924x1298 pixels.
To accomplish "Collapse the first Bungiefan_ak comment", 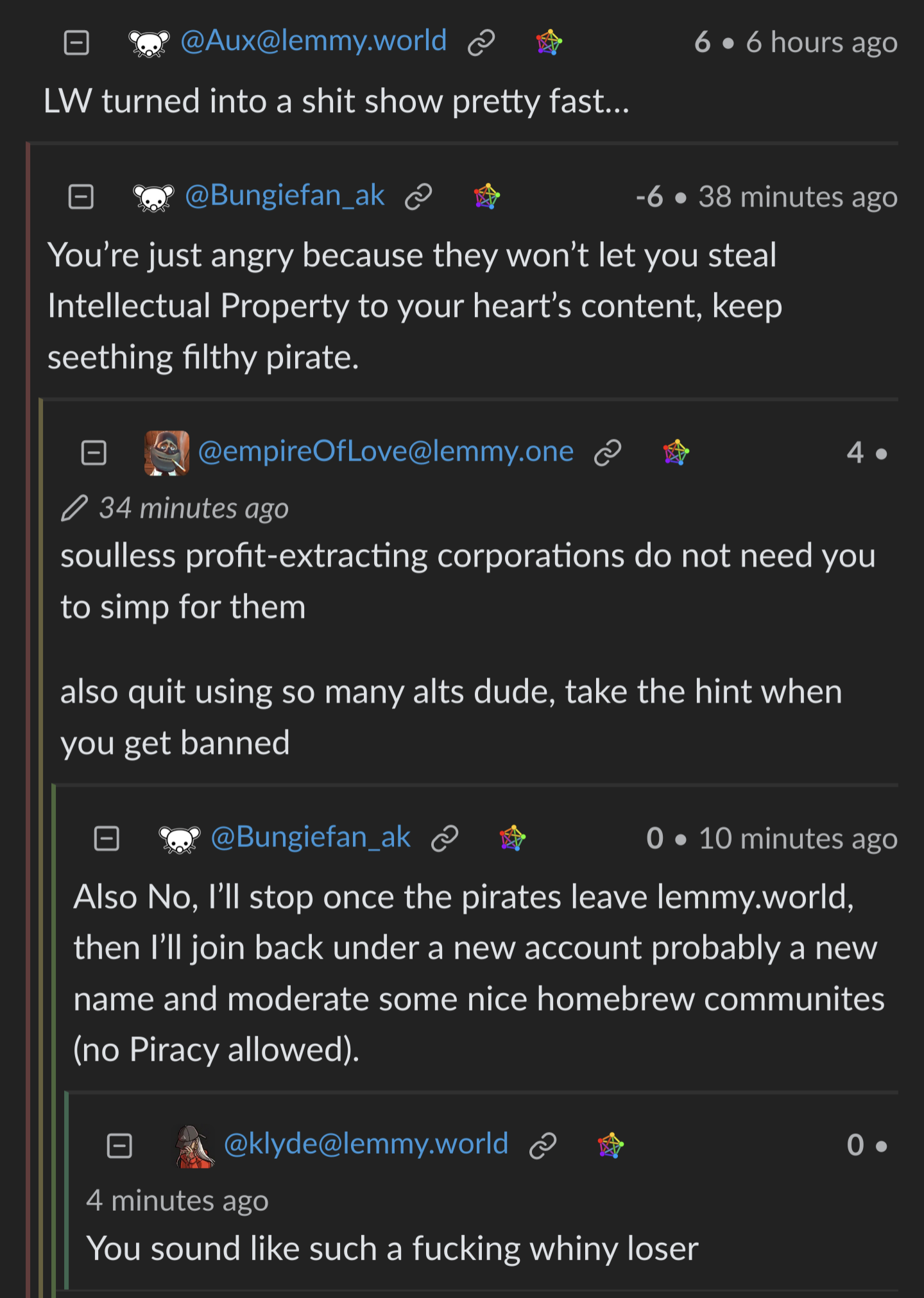I will pos(81,197).
